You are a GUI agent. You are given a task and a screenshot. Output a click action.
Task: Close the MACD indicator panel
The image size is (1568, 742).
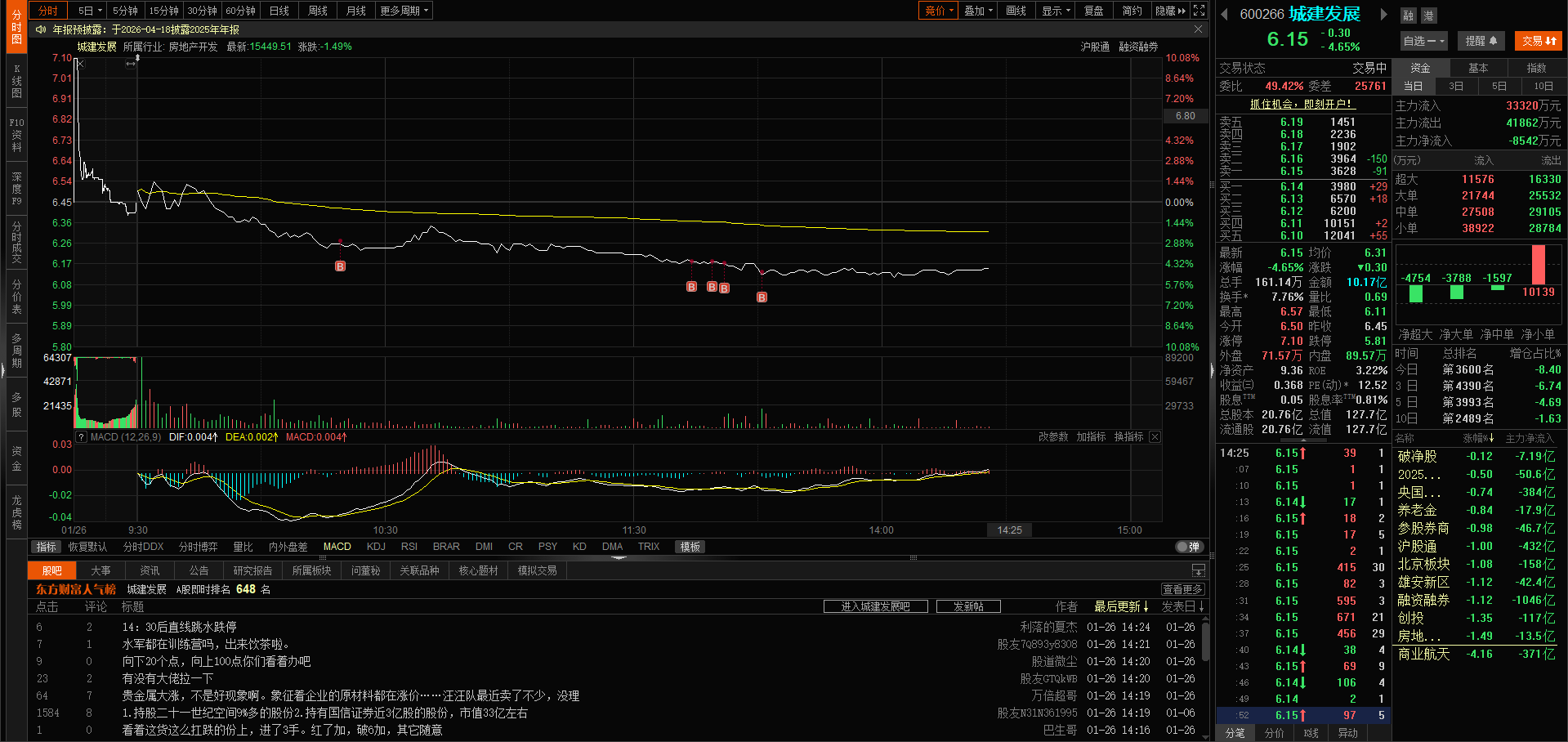coord(1155,437)
